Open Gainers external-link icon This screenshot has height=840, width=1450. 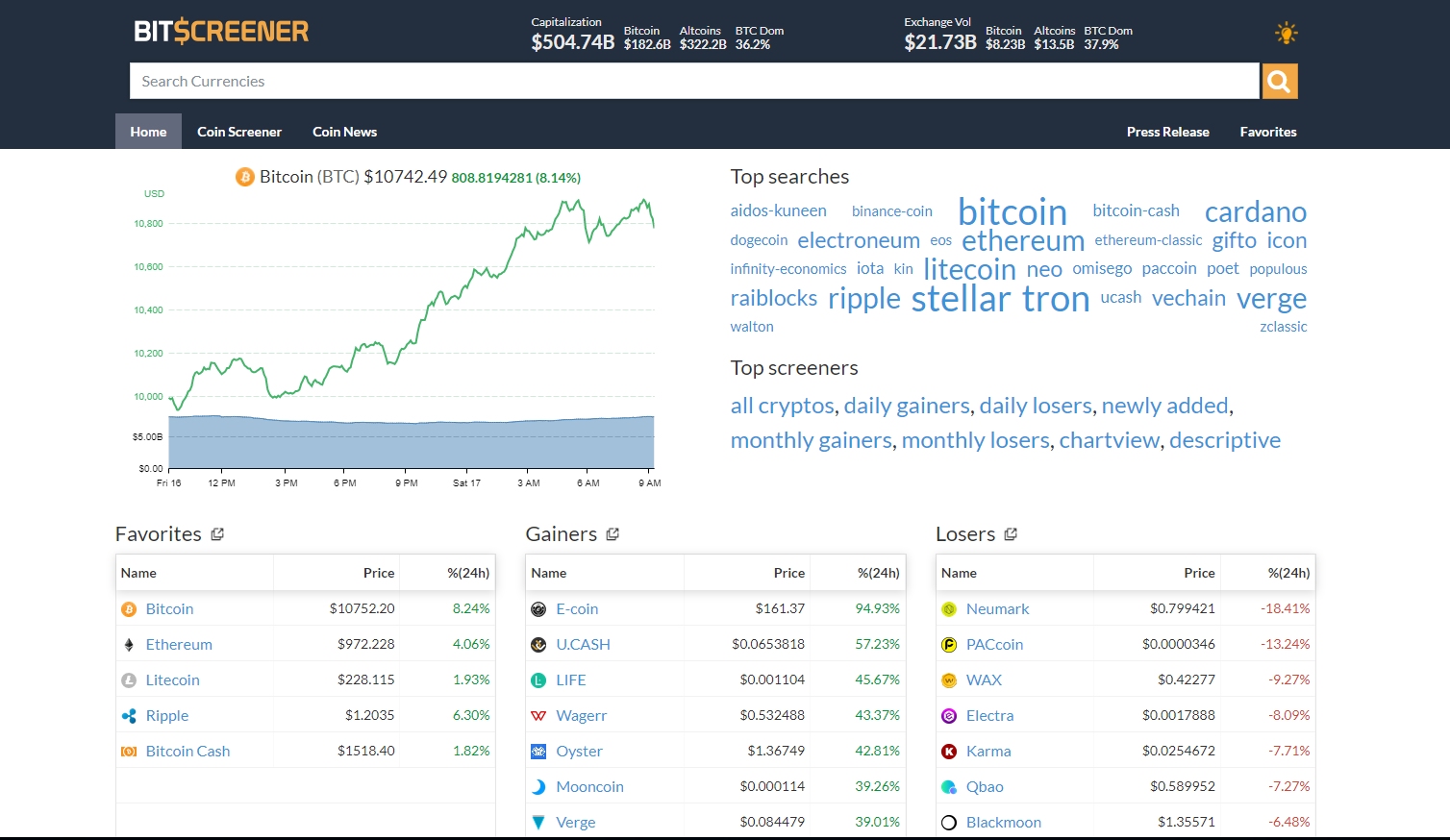(612, 534)
